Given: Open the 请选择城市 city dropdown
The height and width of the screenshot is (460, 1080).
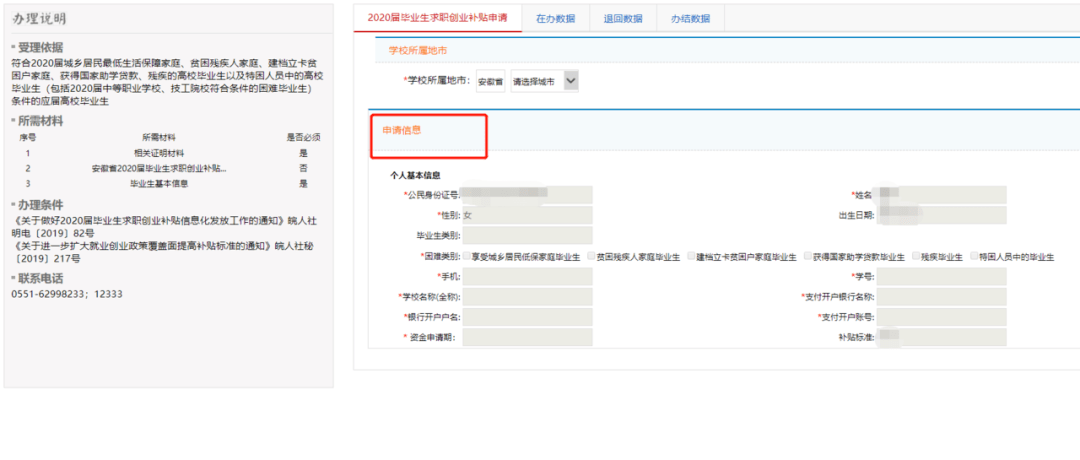Looking at the screenshot, I should coord(544,81).
